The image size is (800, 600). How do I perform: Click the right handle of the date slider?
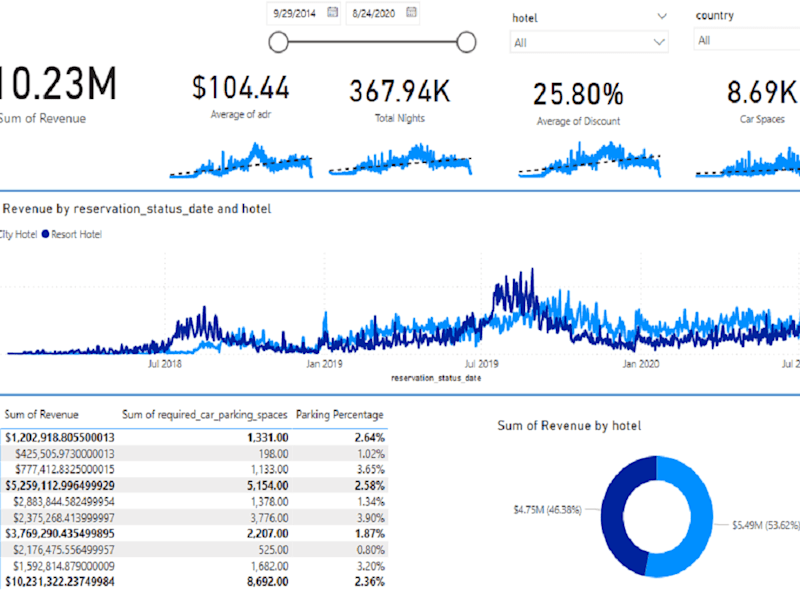(466, 42)
